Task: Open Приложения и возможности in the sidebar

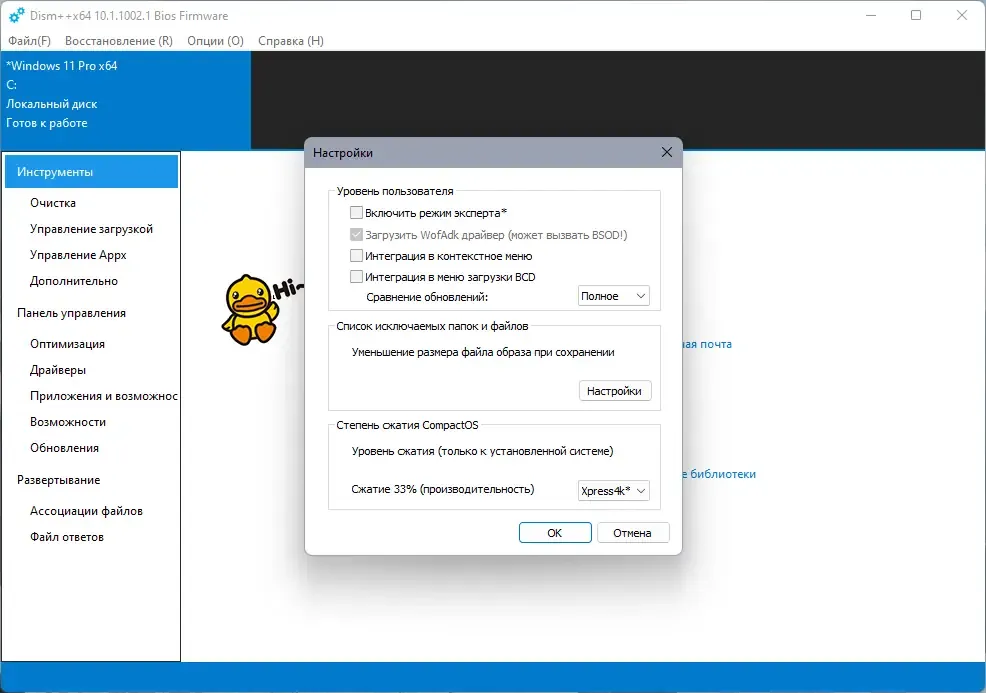Action: [104, 396]
